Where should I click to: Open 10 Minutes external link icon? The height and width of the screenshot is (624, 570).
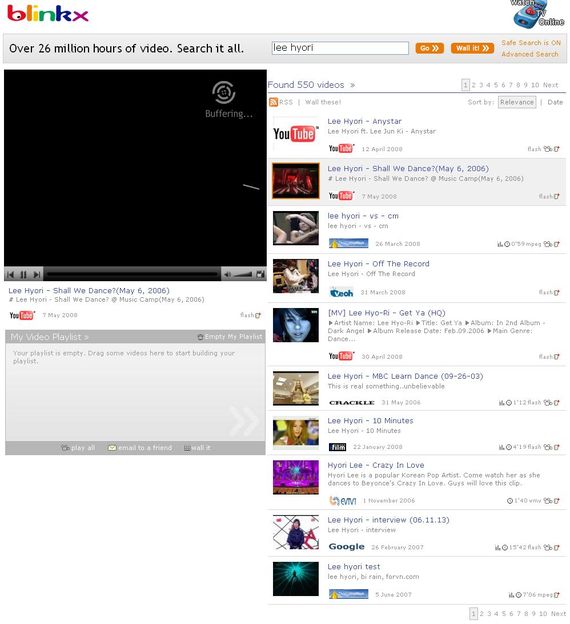pos(556,447)
